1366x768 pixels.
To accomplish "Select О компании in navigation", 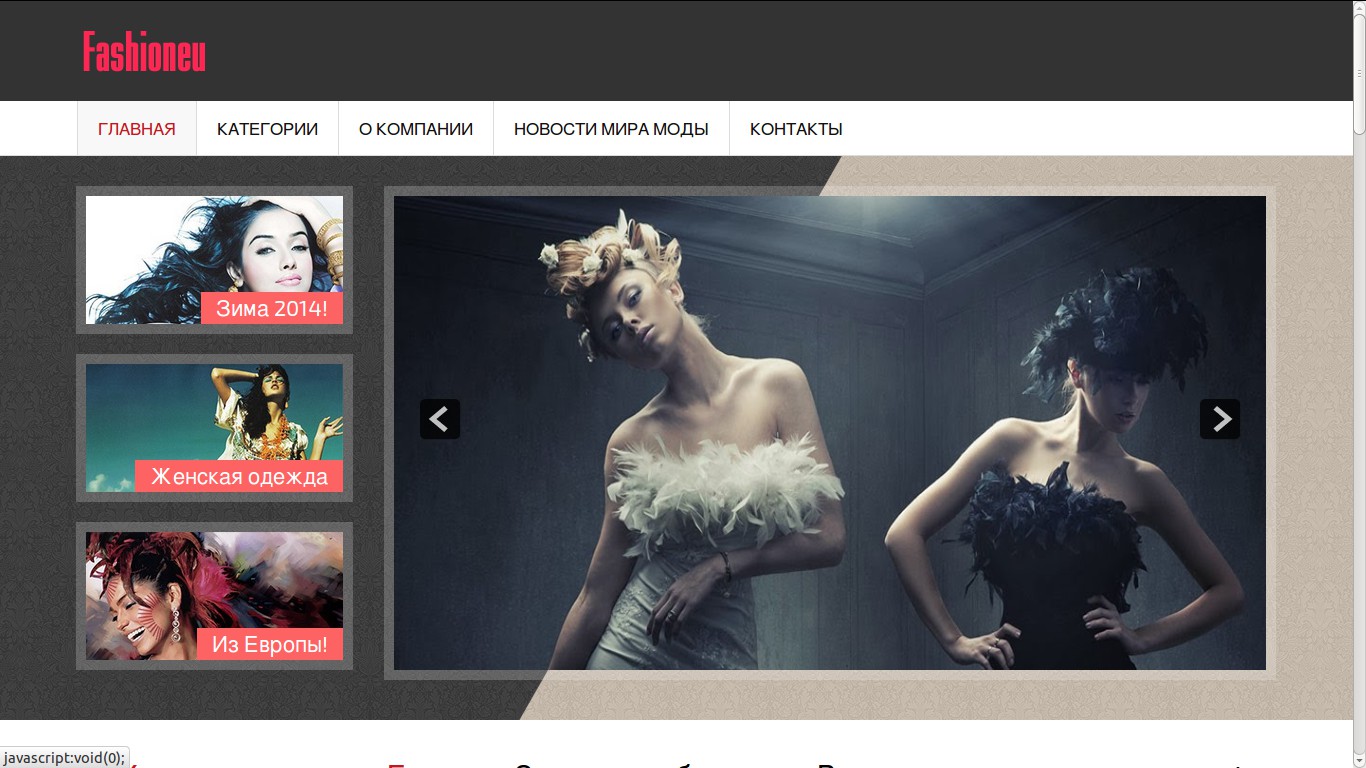I will point(416,129).
